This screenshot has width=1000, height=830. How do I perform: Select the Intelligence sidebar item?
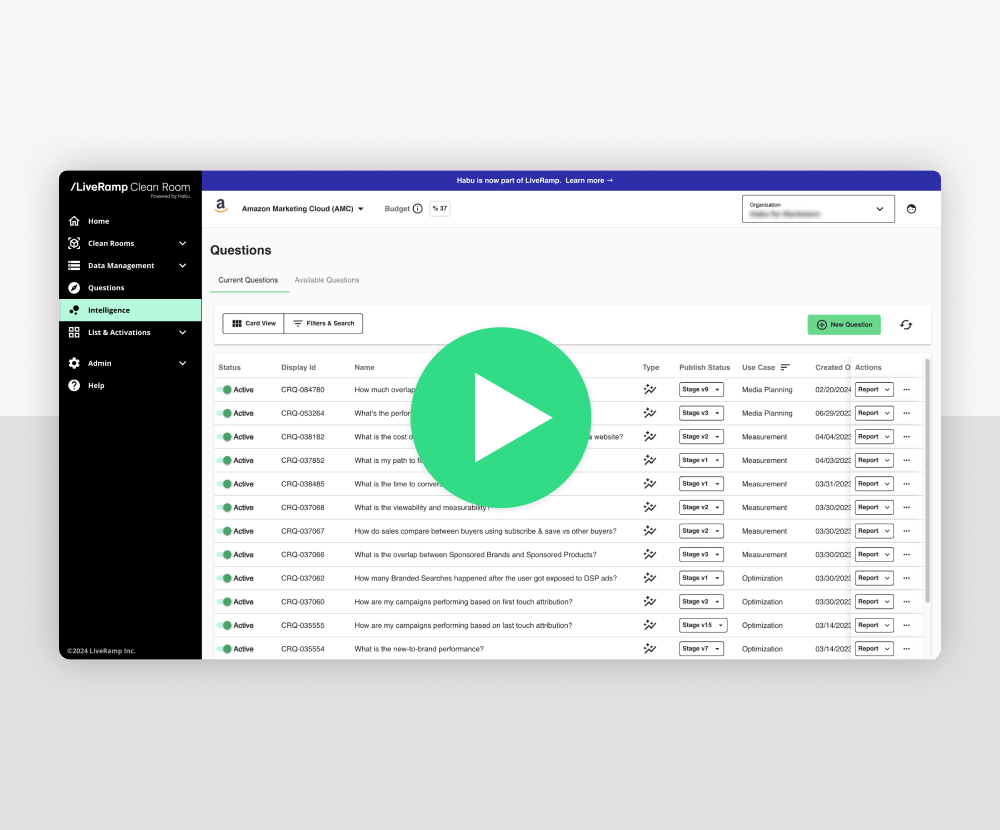pos(130,310)
